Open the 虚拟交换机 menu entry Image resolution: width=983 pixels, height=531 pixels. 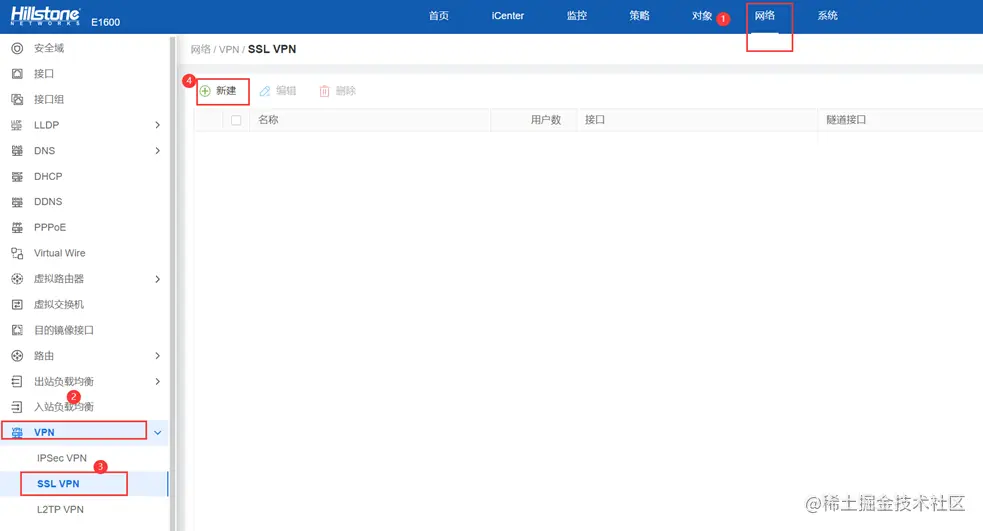pos(59,305)
